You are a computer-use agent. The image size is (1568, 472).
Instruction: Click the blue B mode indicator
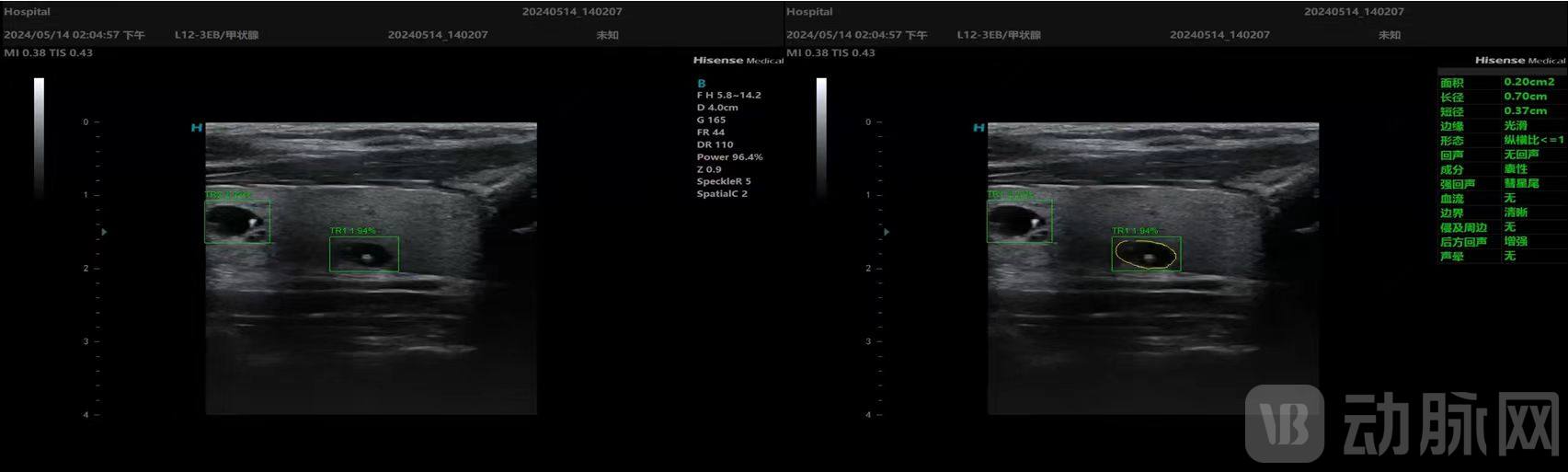(702, 83)
